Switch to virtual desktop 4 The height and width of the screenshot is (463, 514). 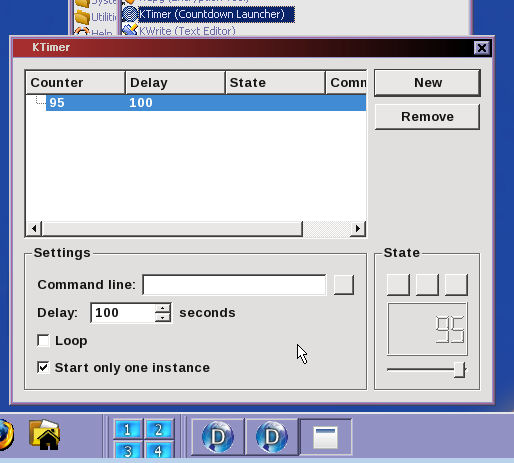[x=159, y=450]
